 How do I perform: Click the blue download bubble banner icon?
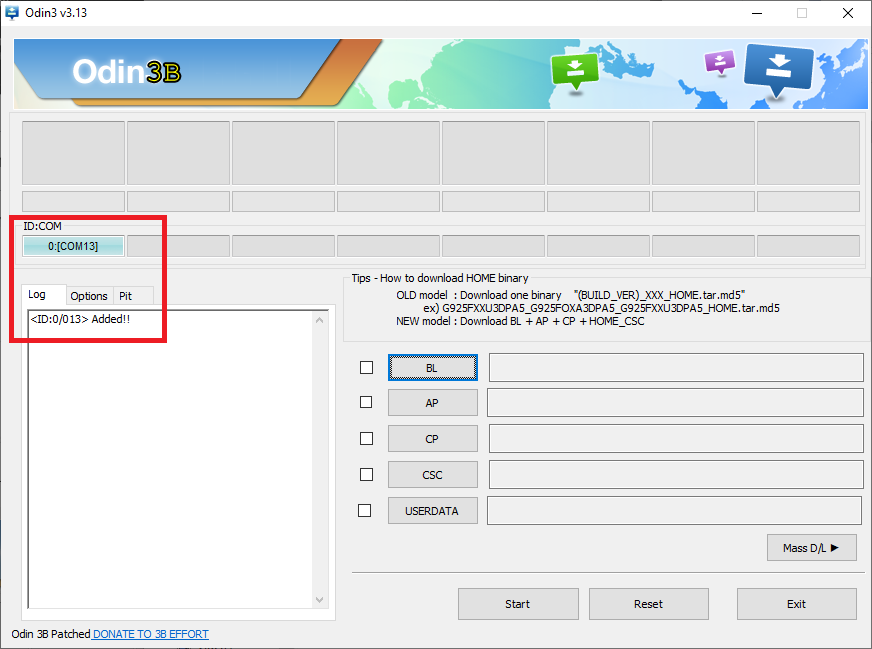pos(779,69)
